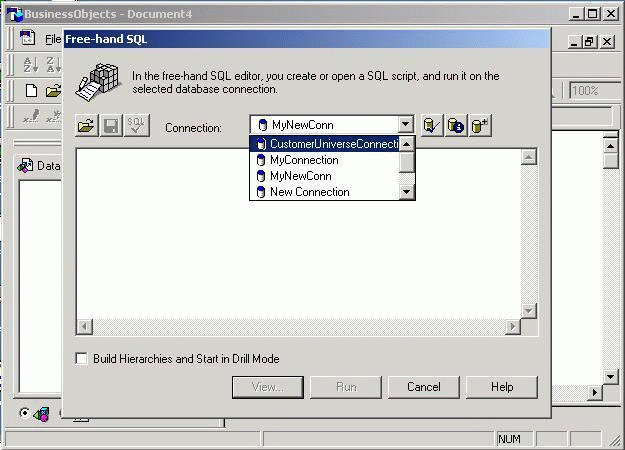
Task: Click the Help button
Action: coord(502,387)
